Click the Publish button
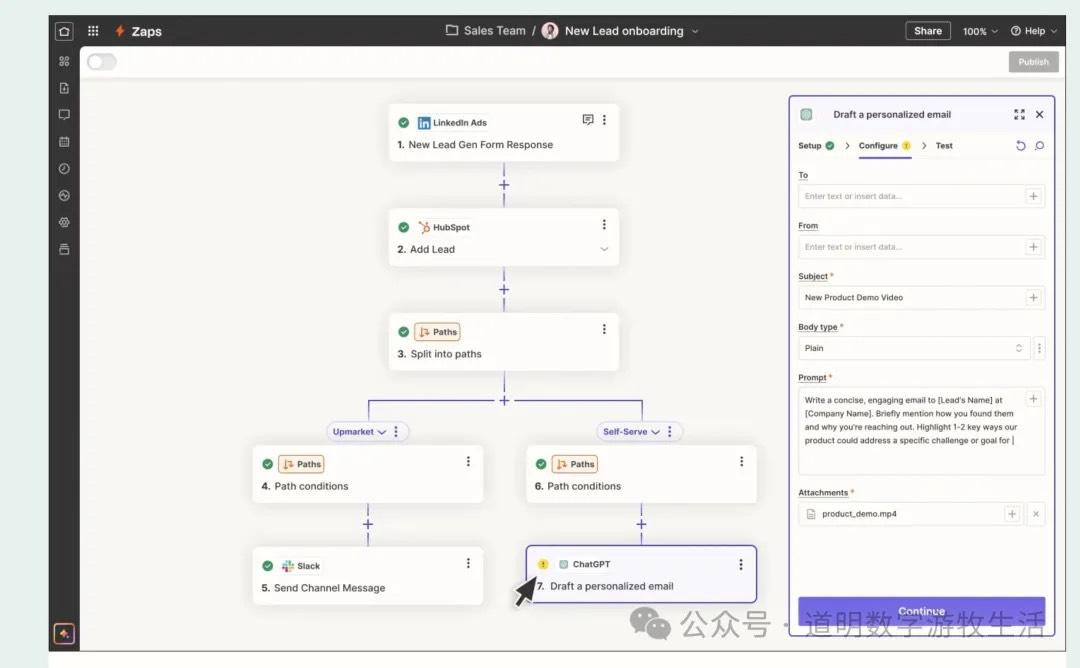The height and width of the screenshot is (668, 1080). coord(1033,62)
